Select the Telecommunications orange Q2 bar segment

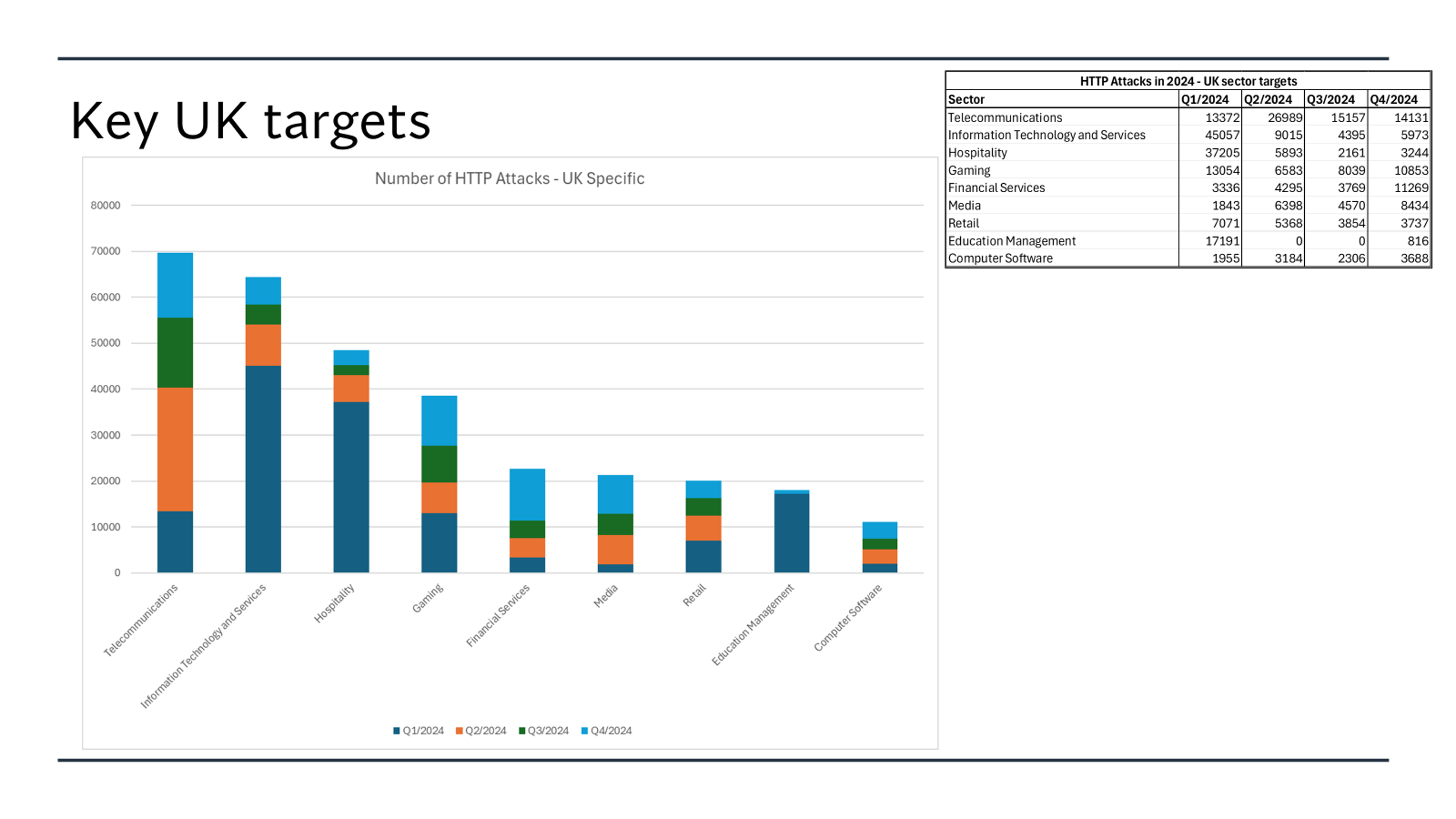point(175,449)
